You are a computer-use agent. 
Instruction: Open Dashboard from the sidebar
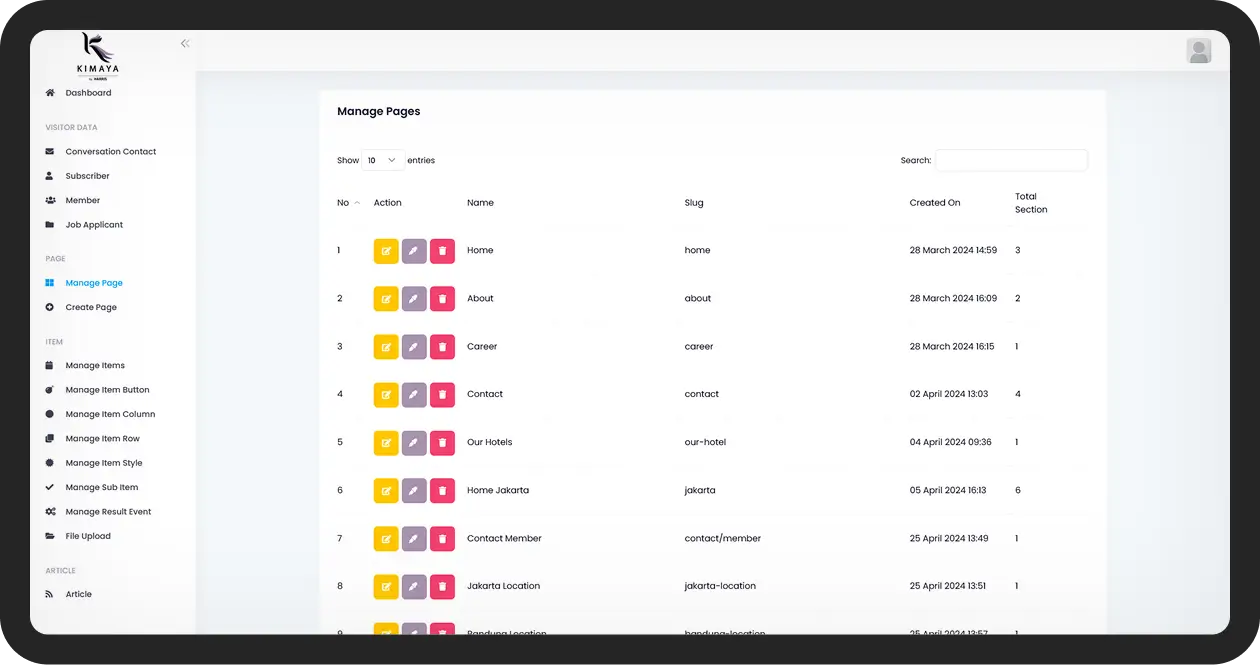tap(88, 93)
